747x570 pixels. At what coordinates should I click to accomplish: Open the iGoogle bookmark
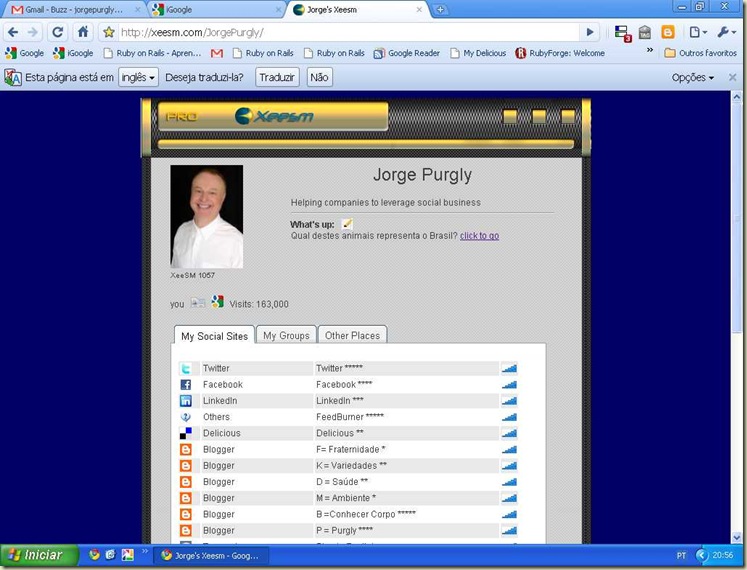point(73,53)
